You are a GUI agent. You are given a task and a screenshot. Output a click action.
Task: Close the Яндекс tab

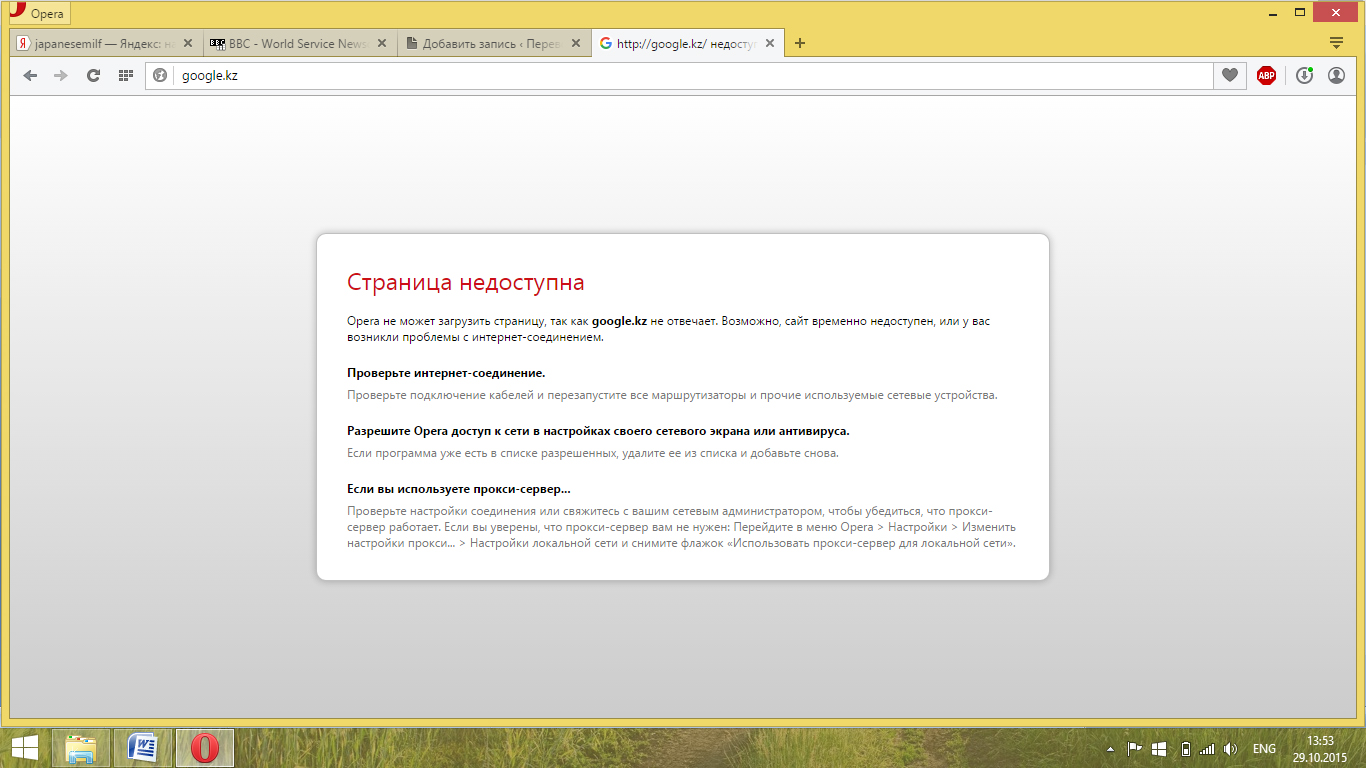(x=187, y=44)
